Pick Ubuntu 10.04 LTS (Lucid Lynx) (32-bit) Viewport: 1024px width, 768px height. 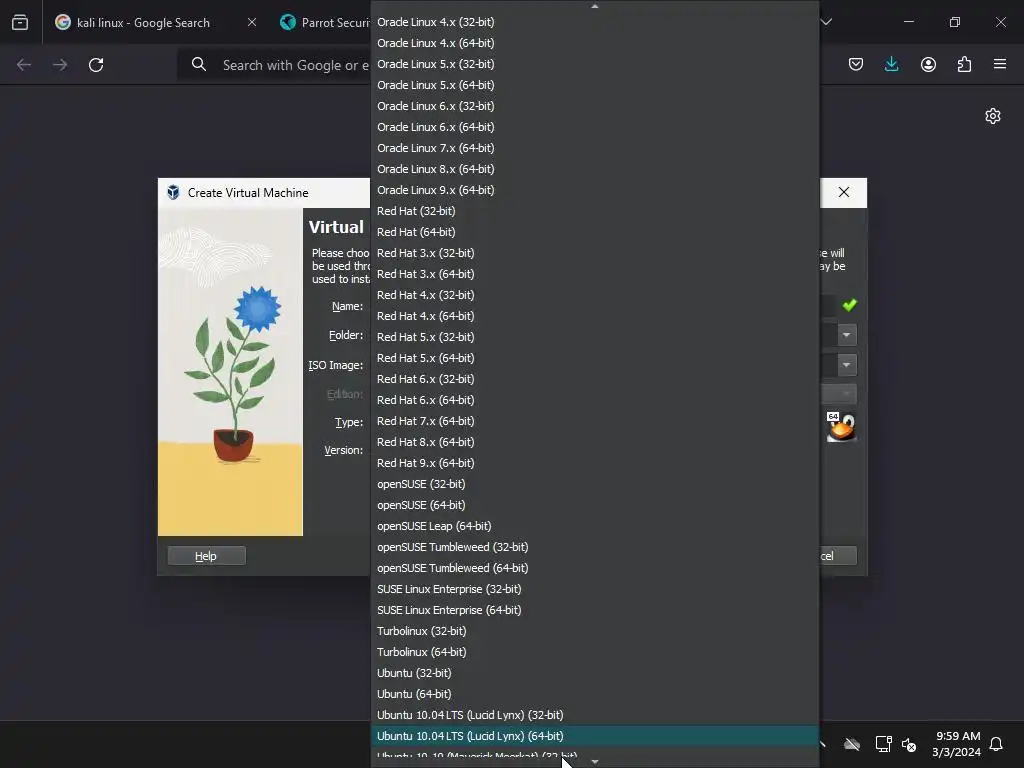(x=594, y=715)
